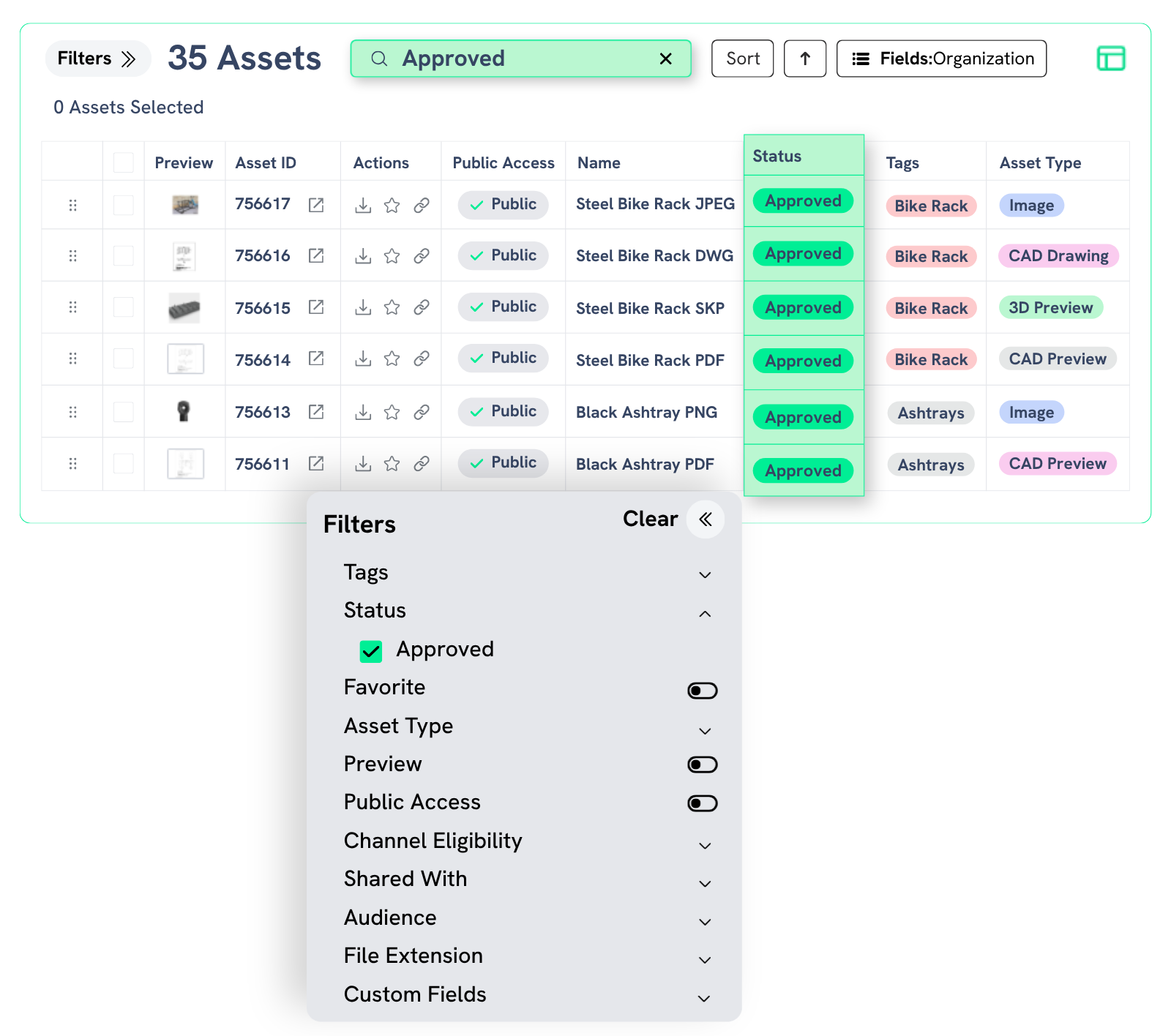Copy link for asset 756617
The height and width of the screenshot is (1036, 1171).
tap(422, 206)
